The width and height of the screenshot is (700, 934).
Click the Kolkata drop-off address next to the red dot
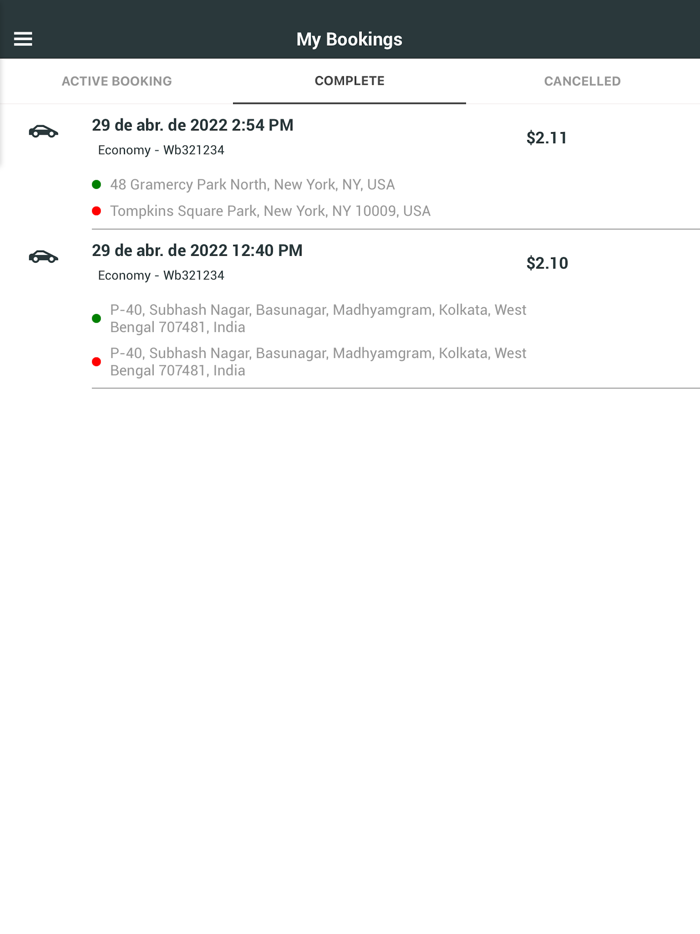(318, 361)
